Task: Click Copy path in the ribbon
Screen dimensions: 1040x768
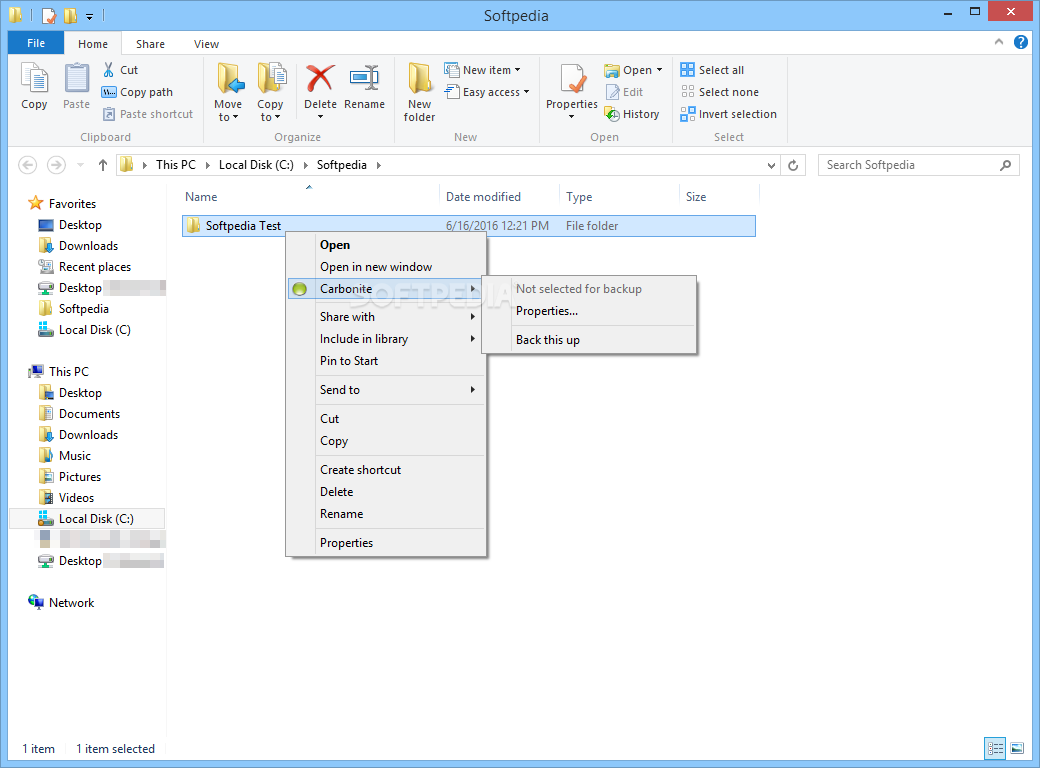Action: pyautogui.click(x=138, y=92)
